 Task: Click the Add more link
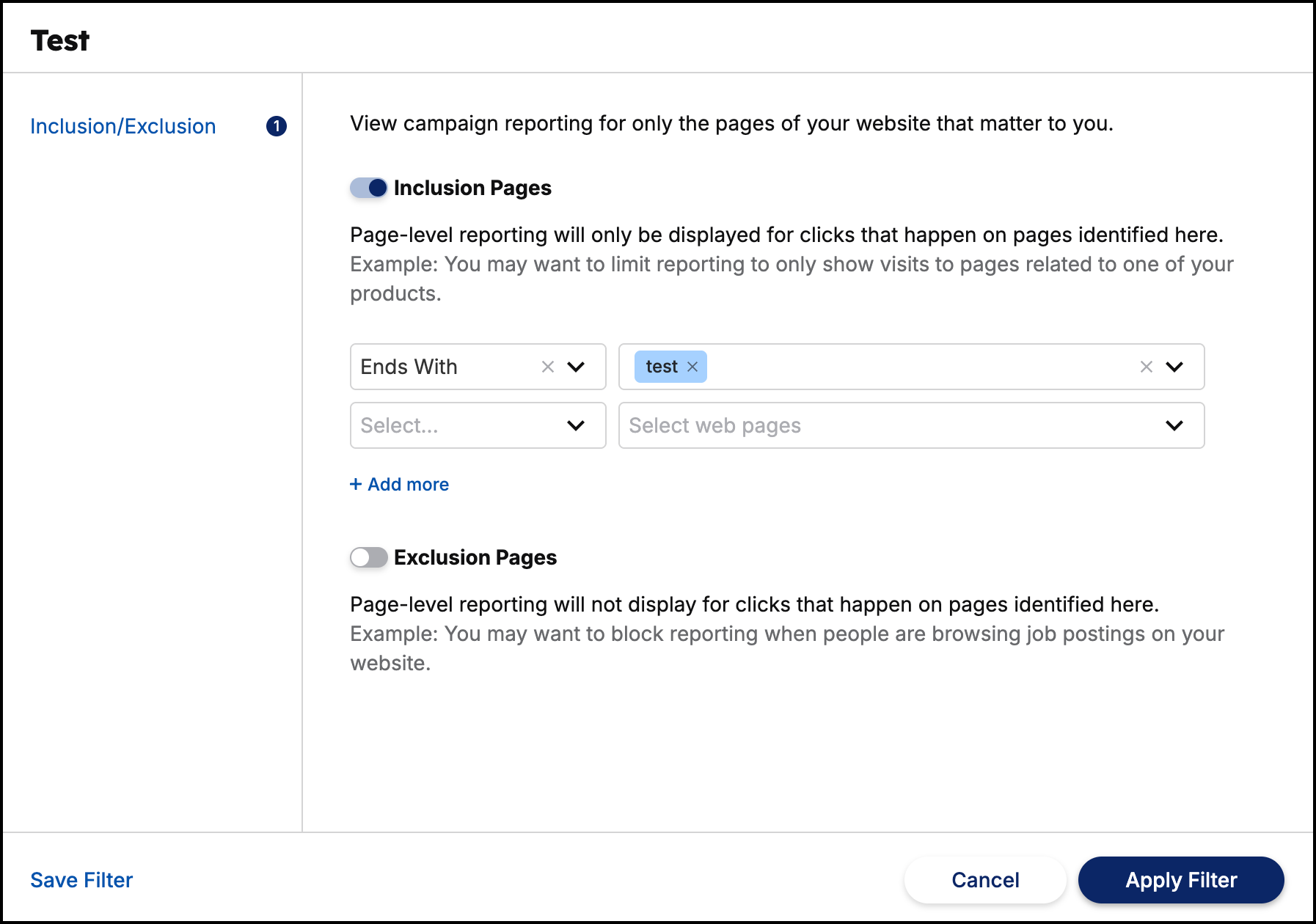(x=399, y=484)
